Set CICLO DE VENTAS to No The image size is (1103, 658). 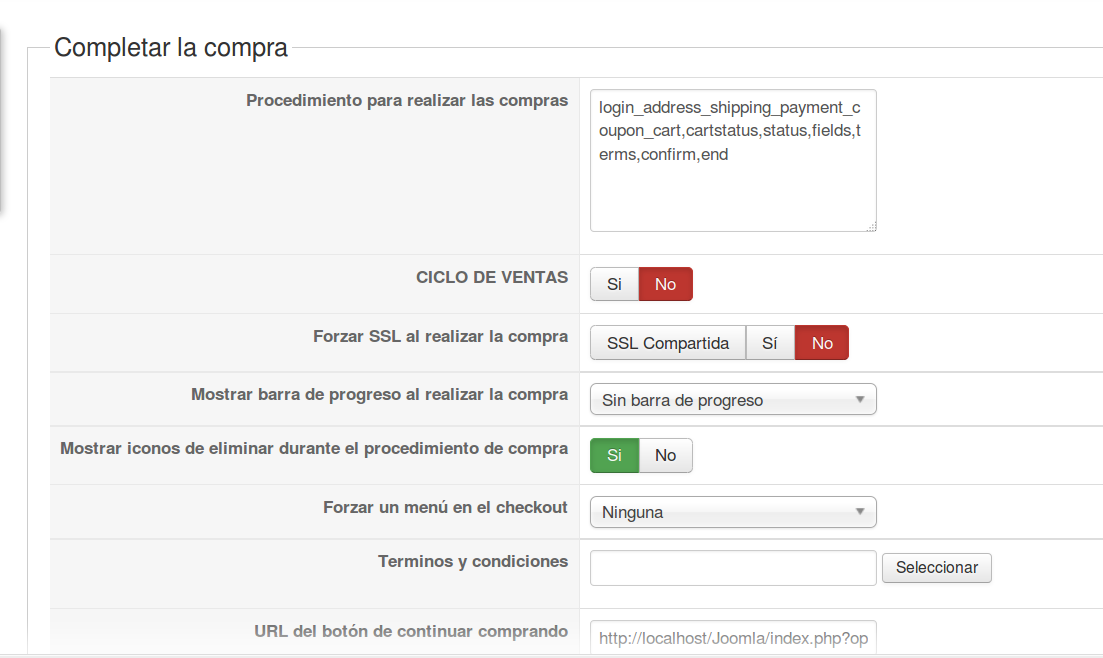[x=665, y=284]
